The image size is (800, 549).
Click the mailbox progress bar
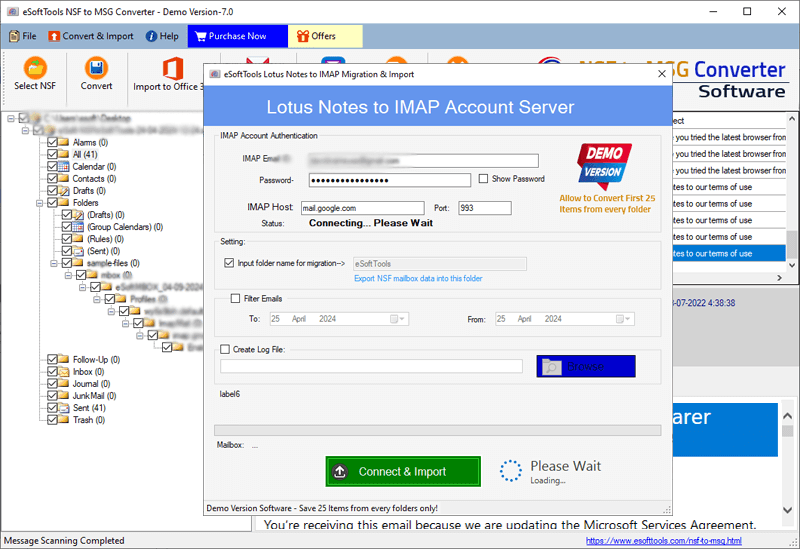pyautogui.click(x=438, y=430)
